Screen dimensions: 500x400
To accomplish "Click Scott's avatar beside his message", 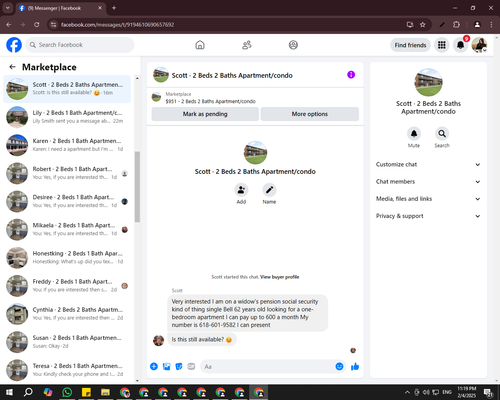I will point(158,340).
